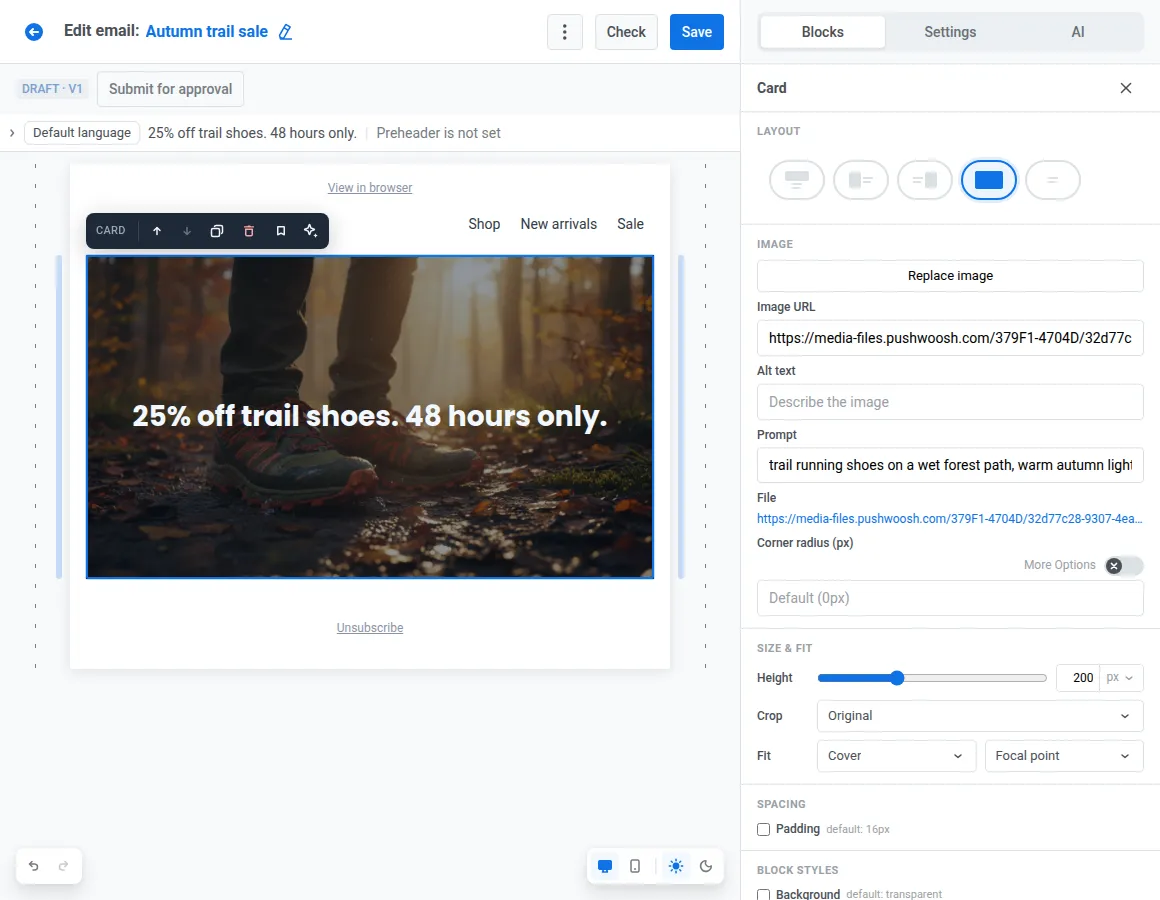Click the Check button
This screenshot has height=900, width=1160.
(626, 32)
